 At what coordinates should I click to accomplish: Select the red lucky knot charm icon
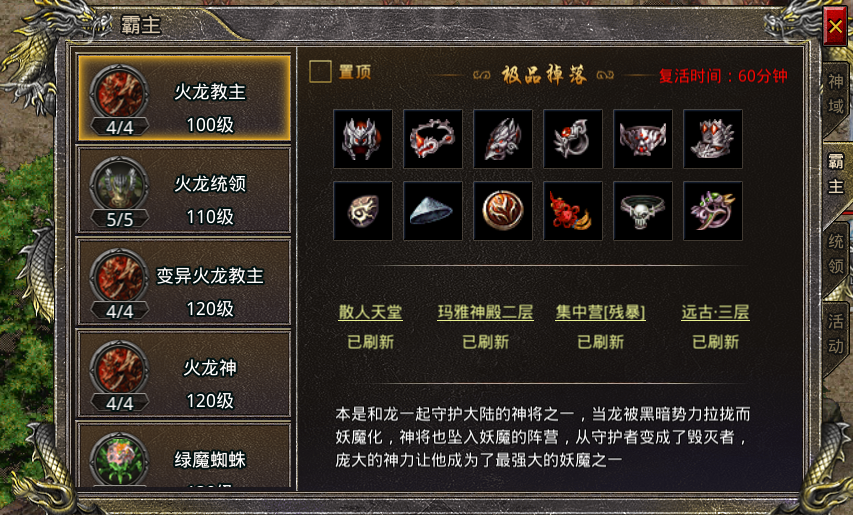(573, 211)
